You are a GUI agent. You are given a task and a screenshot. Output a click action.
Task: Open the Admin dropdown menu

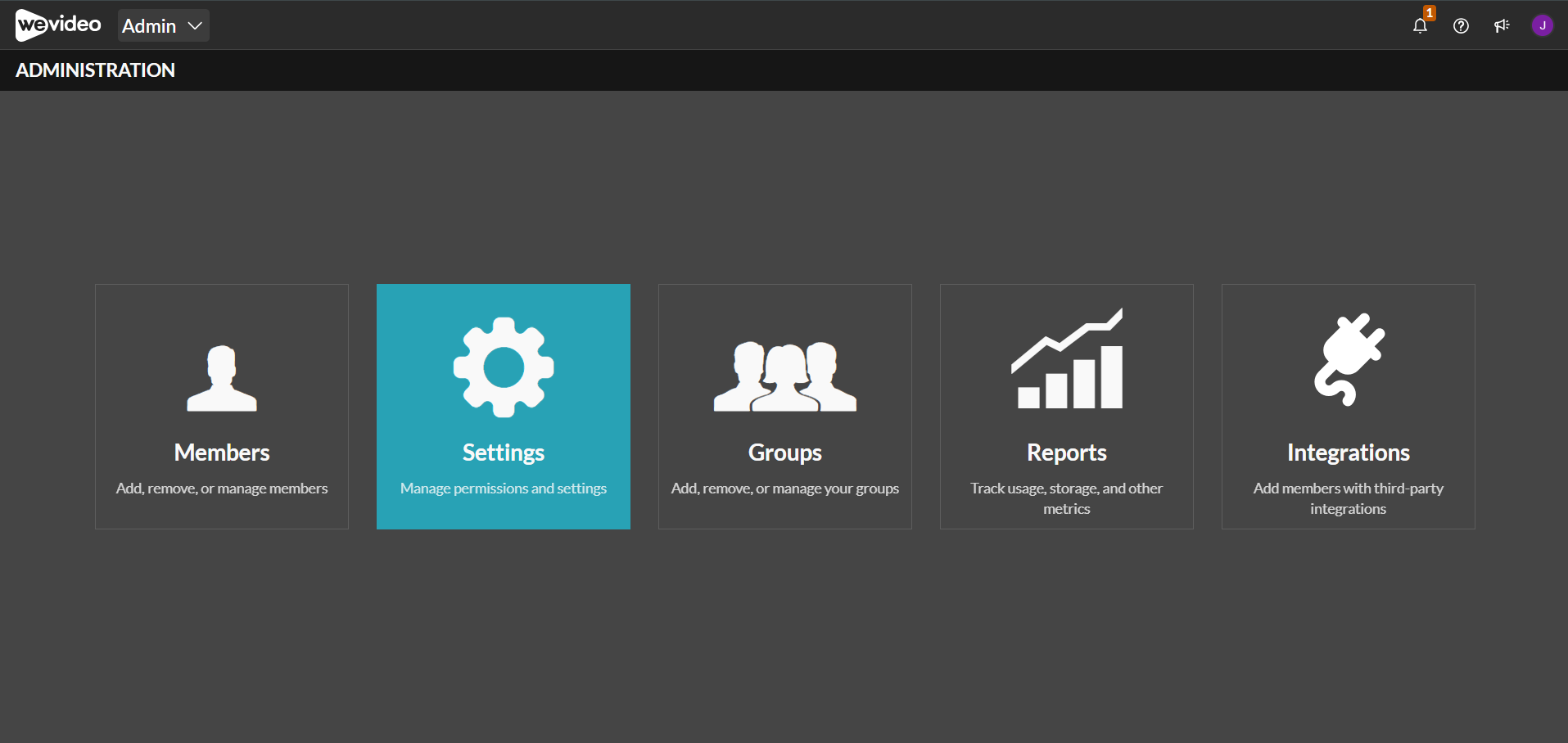pyautogui.click(x=164, y=25)
